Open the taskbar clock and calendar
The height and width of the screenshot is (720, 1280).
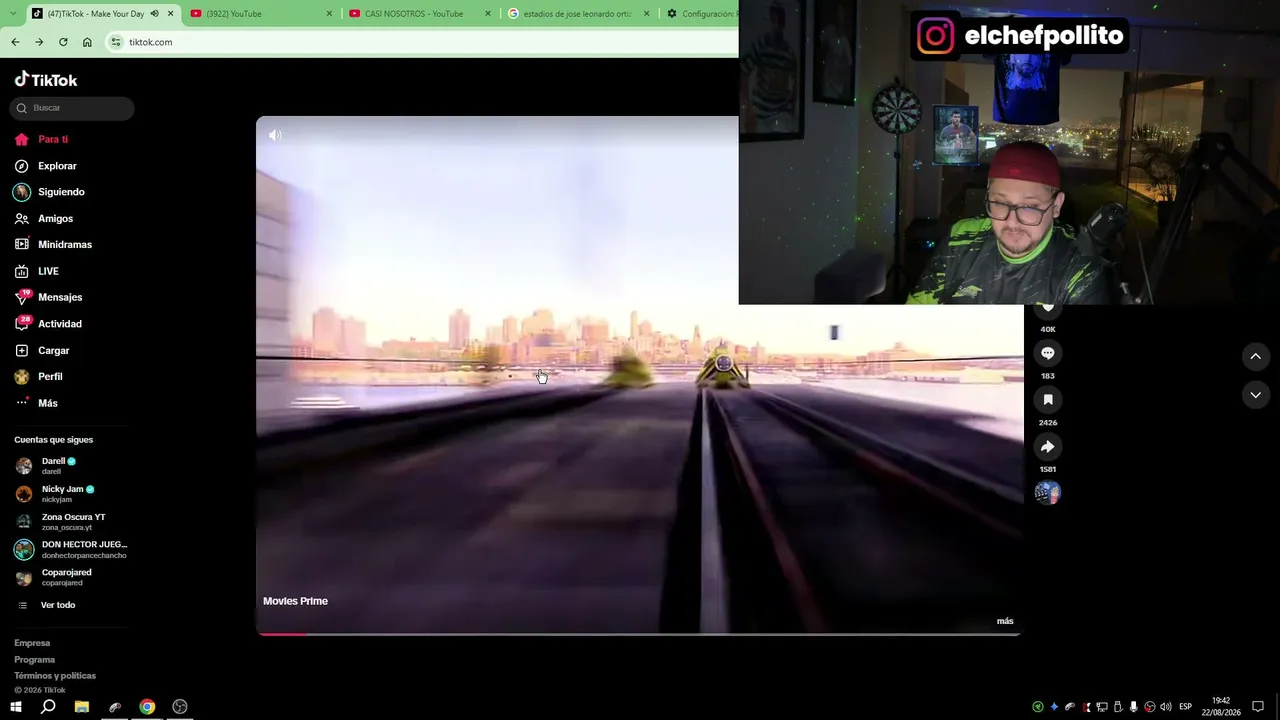(x=1221, y=707)
